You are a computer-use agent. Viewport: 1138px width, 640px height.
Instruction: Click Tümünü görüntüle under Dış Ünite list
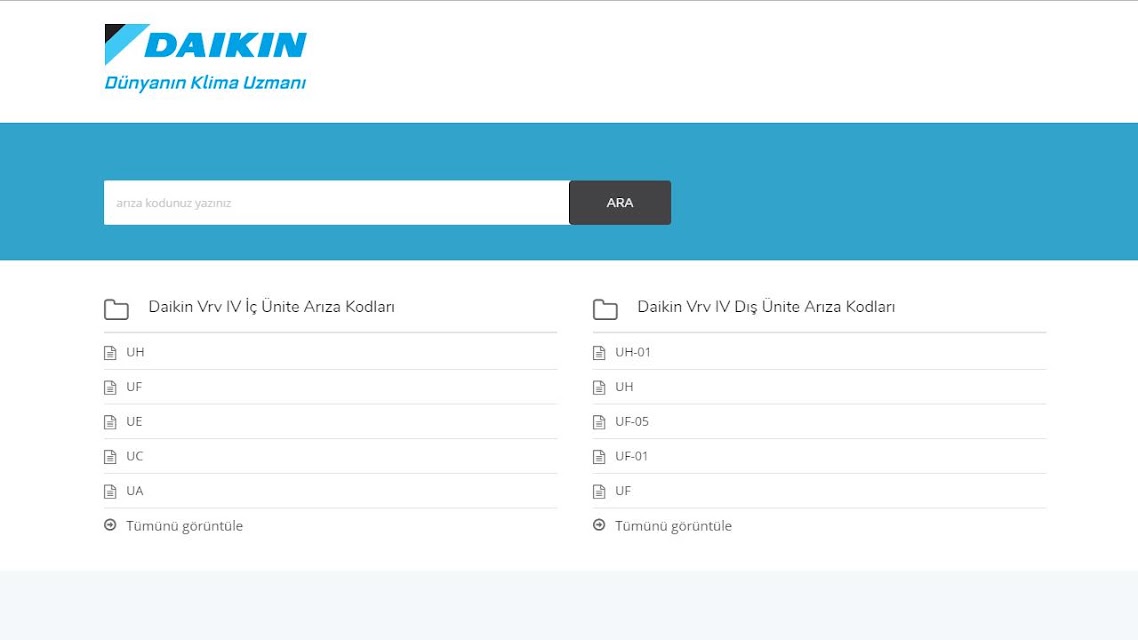pos(674,526)
